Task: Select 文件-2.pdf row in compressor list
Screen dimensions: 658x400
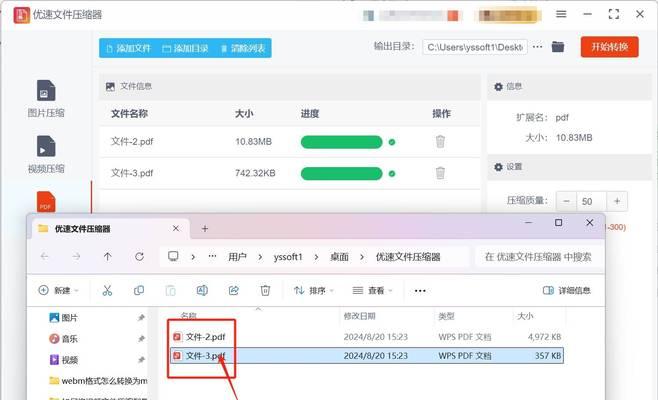Action: tap(290, 142)
